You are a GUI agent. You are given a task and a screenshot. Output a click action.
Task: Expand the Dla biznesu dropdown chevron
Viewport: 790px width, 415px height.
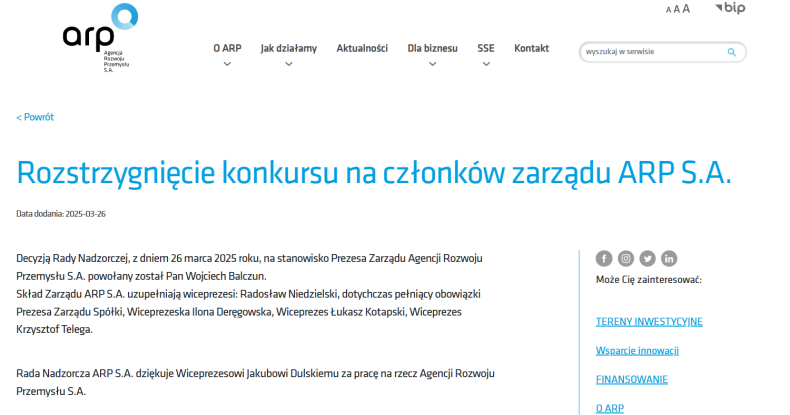coord(432,64)
